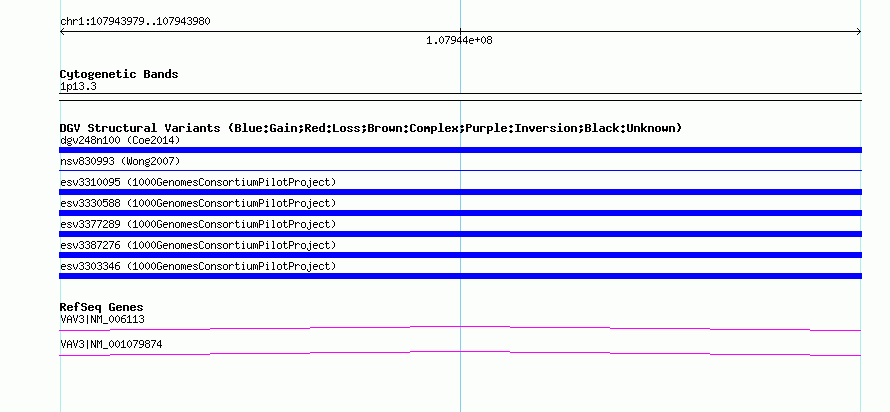Screen dimensions: 890x412
Task: Open the VAV3|NM_006113 gene label
Action: point(102,319)
